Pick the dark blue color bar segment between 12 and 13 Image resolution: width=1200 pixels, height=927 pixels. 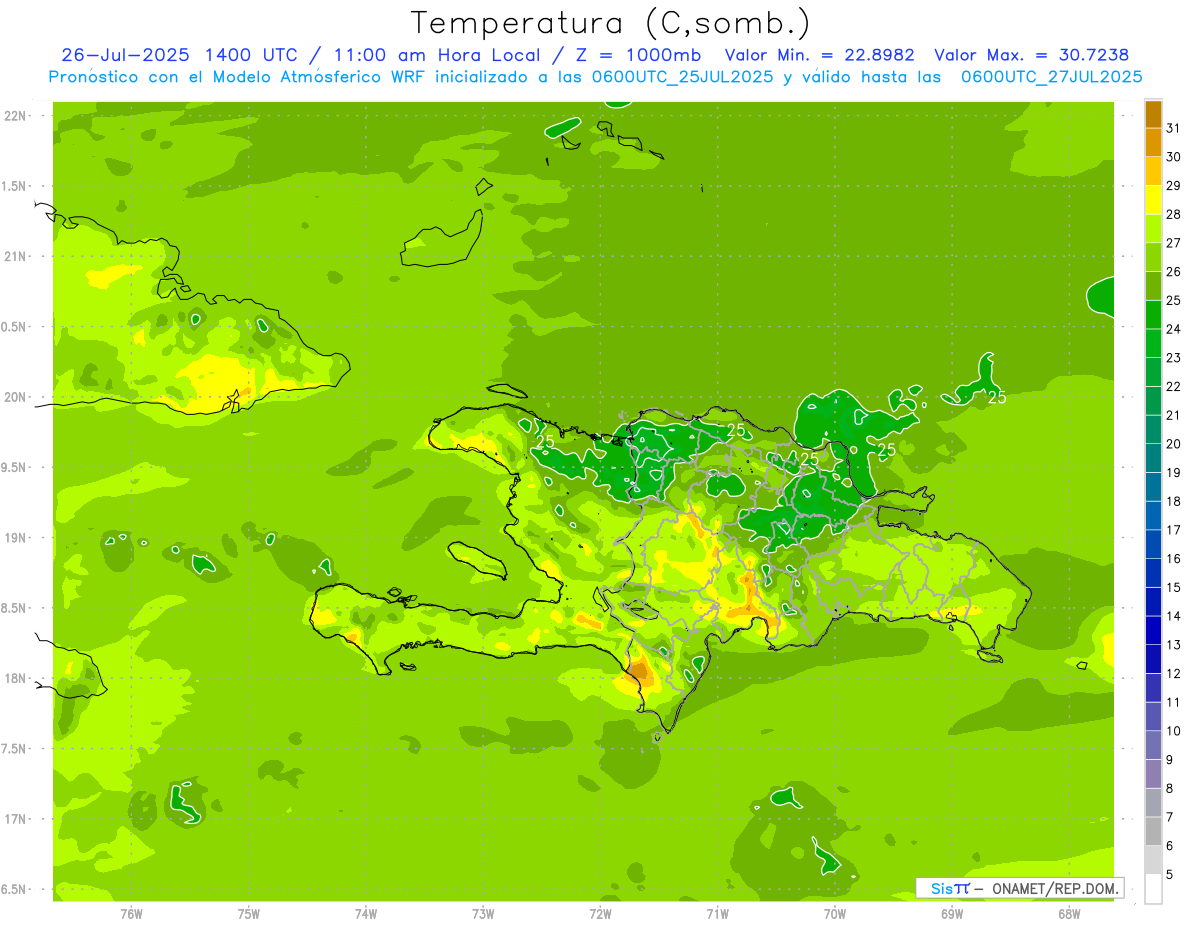(x=1153, y=659)
